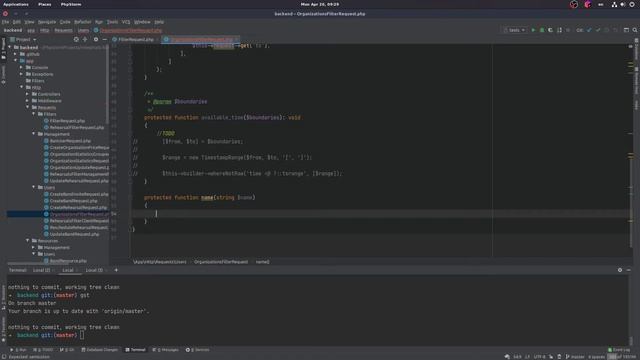Click the open-in-window icon left of search
Screen dimensions: 640x360
(x=626, y=30)
